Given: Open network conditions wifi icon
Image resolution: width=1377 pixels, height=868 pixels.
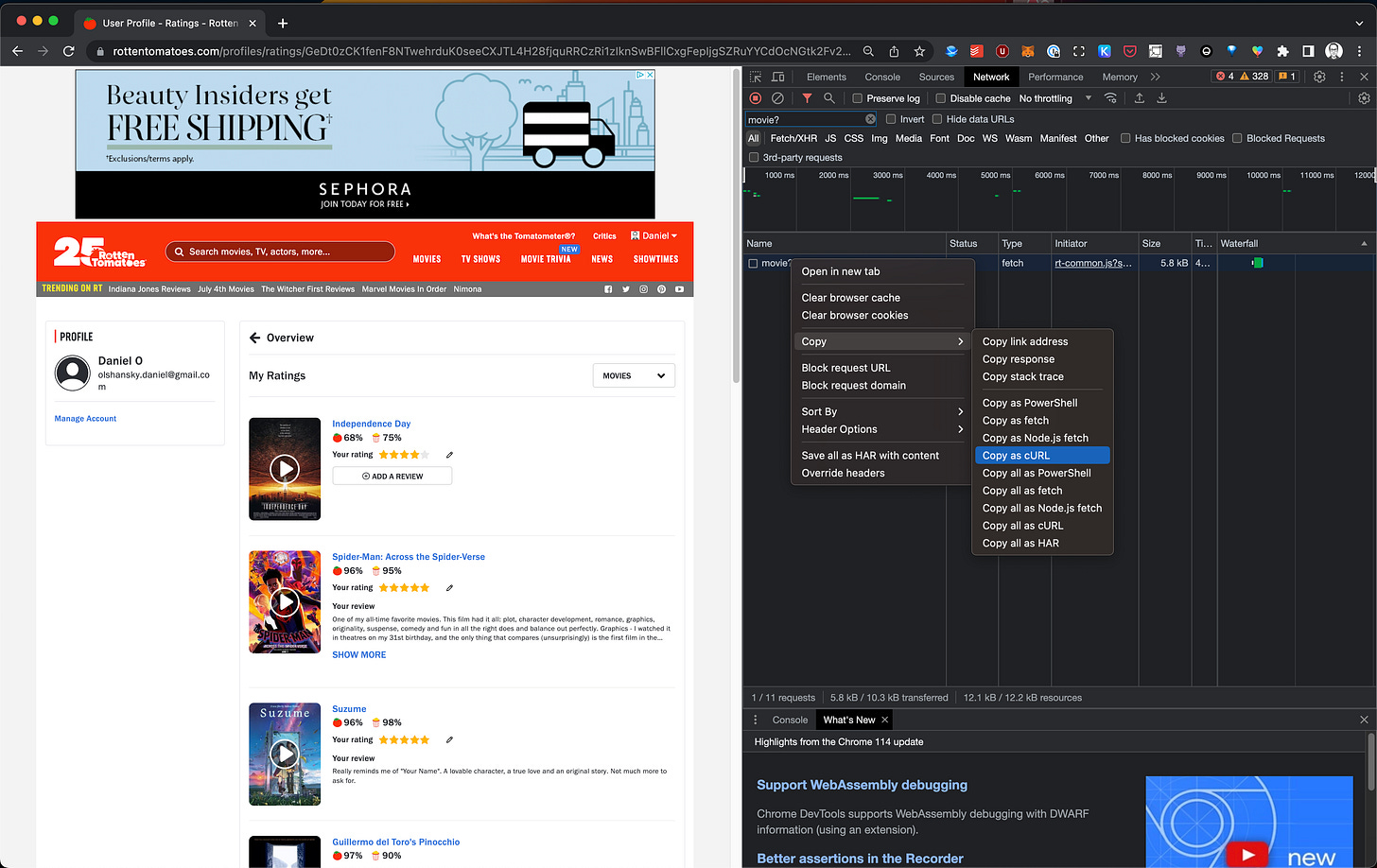Looking at the screenshot, I should tap(1110, 98).
